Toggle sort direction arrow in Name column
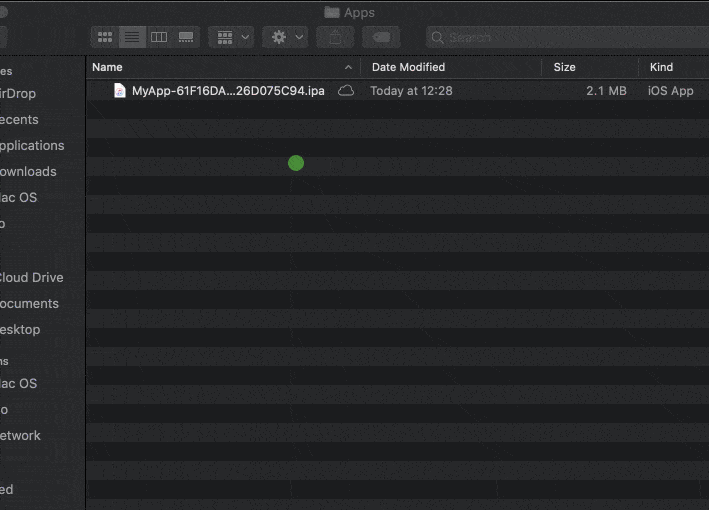 (348, 67)
